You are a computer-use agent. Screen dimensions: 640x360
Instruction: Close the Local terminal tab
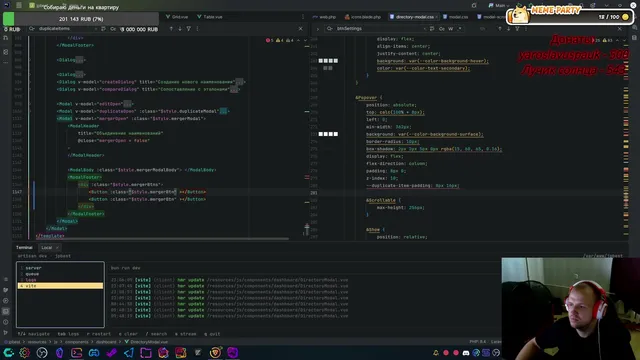[57, 247]
